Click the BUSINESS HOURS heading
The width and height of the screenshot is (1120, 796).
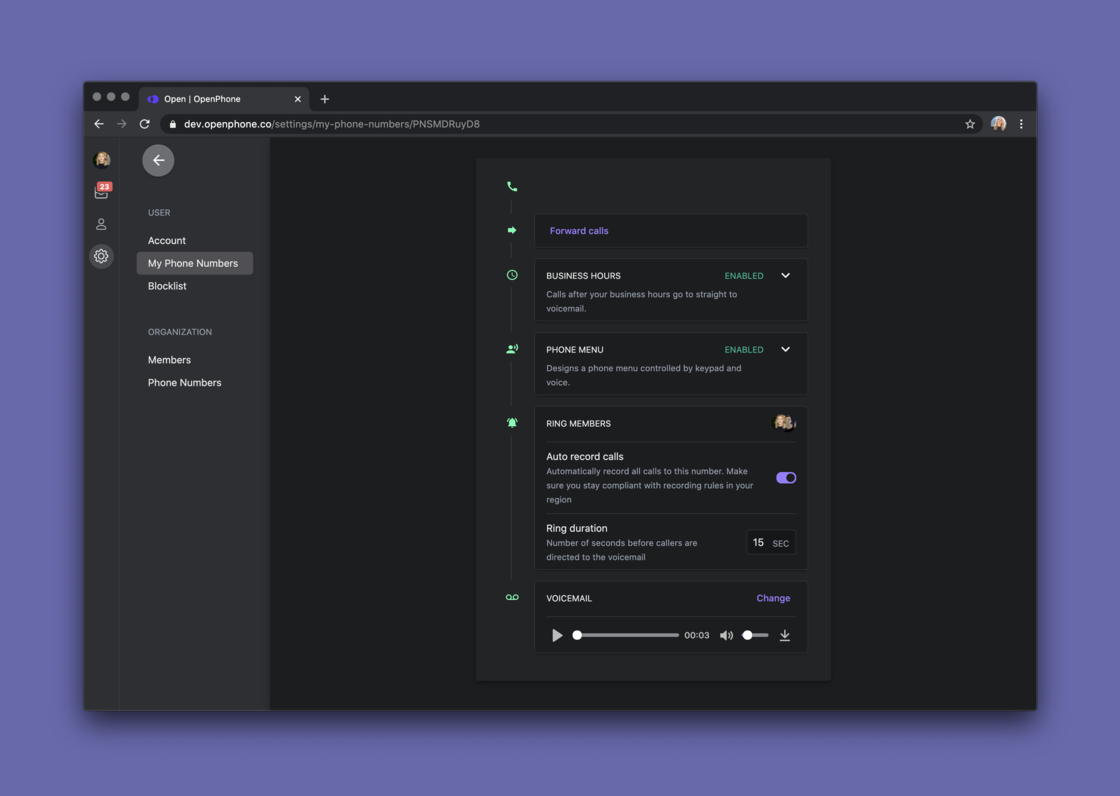[x=584, y=276]
